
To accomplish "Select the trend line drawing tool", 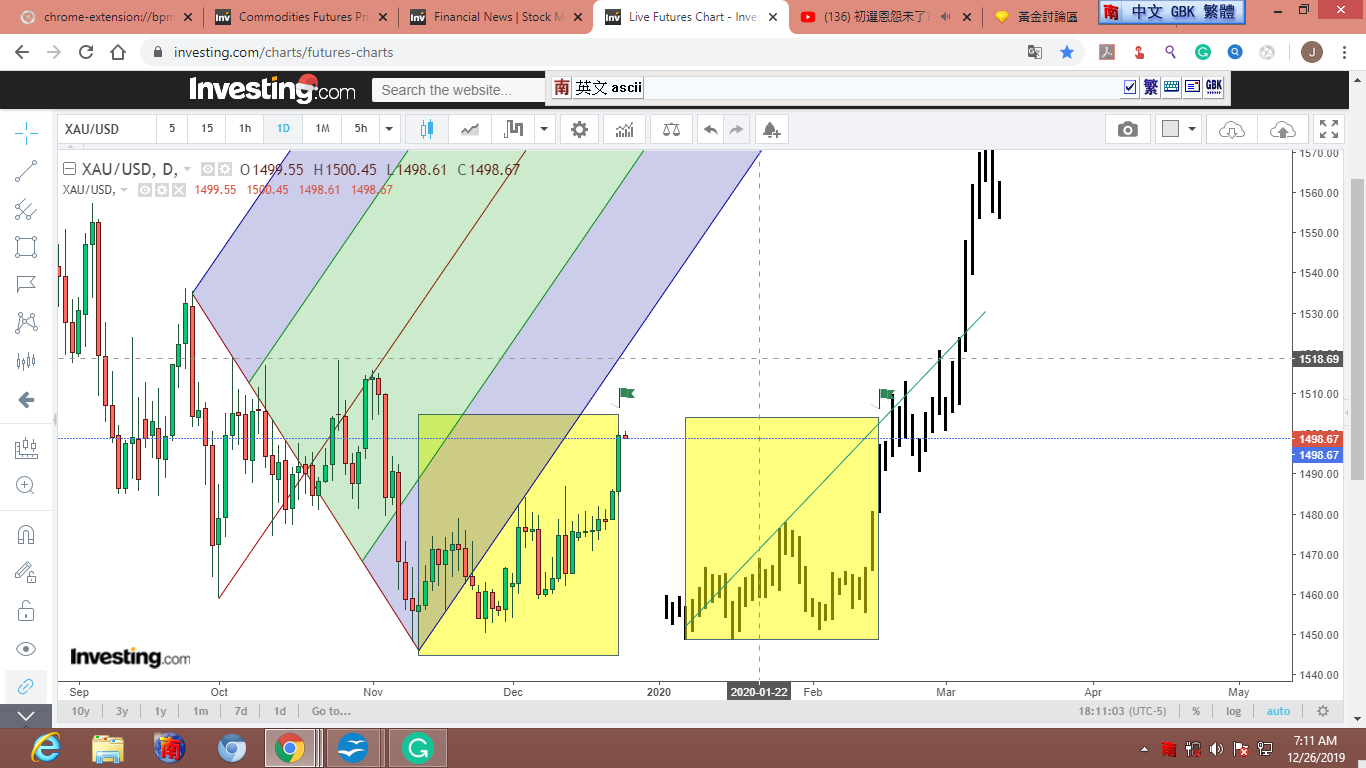I will click(26, 171).
